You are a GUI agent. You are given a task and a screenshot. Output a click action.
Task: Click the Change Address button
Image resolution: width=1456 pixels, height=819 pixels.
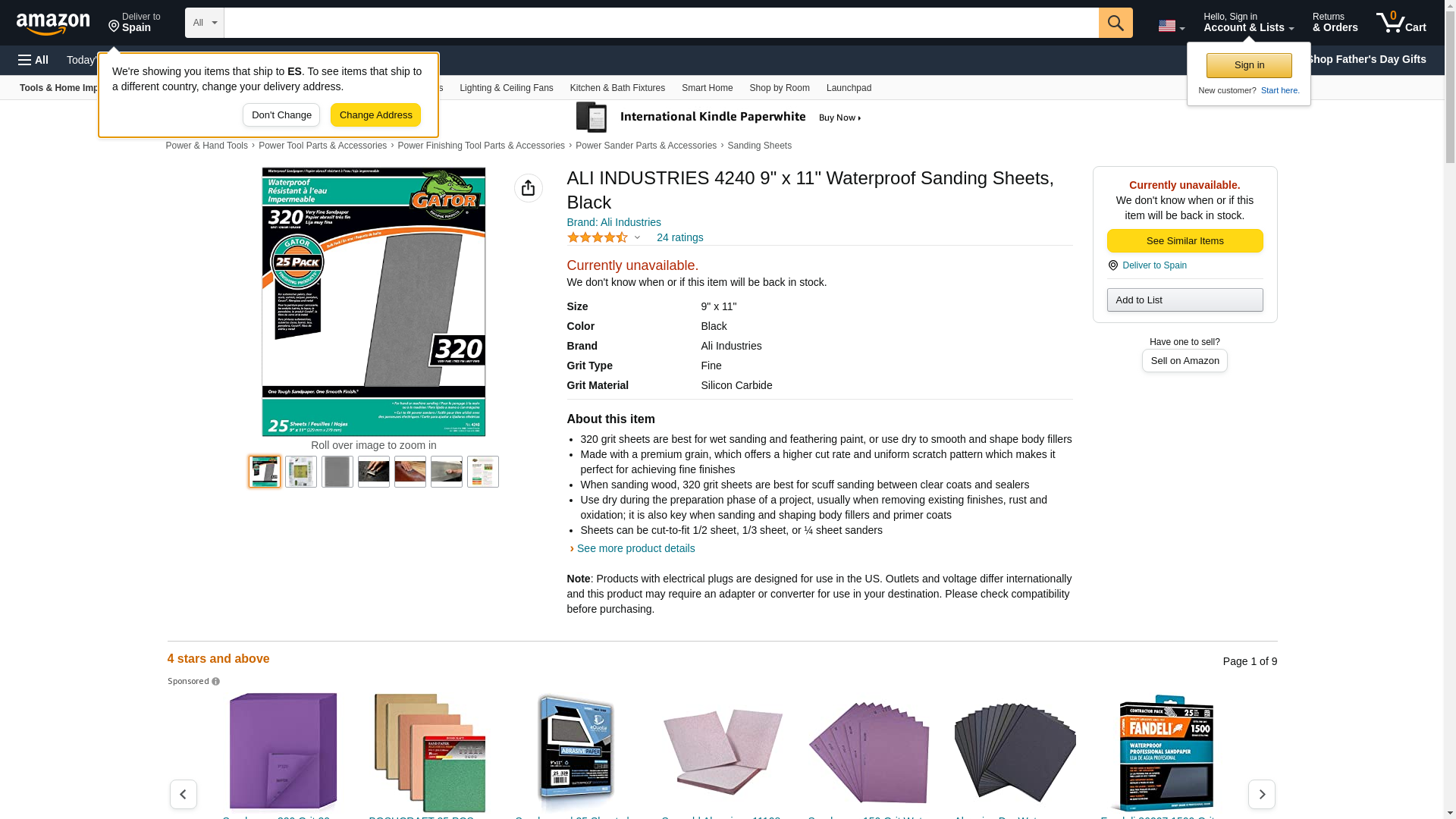pos(375,115)
